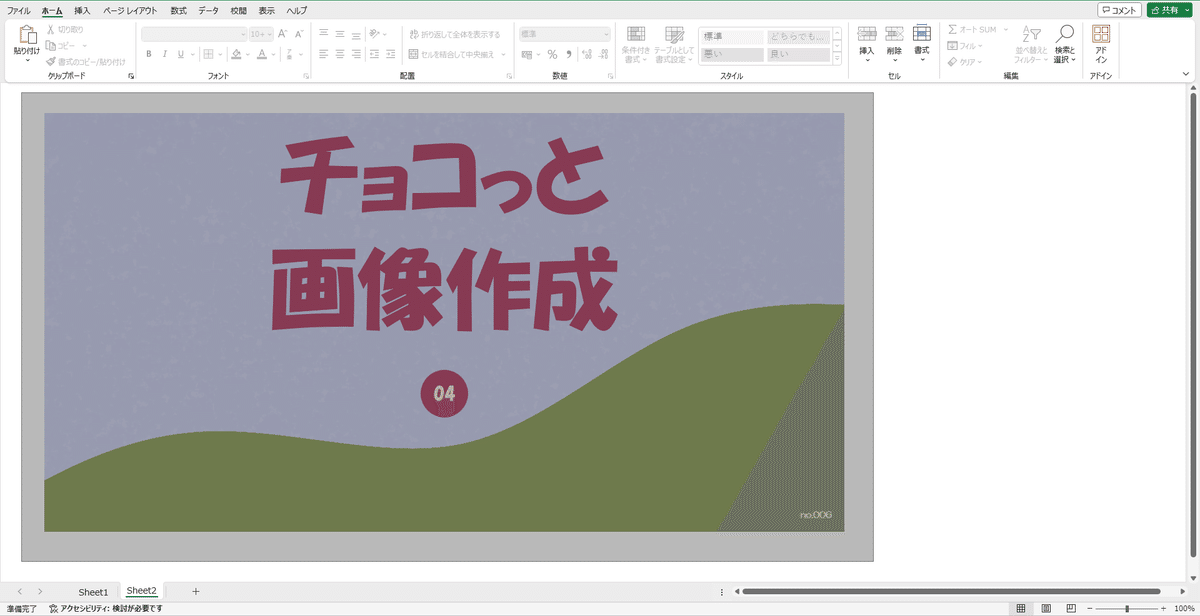Open the font name combo box
Image resolution: width=1200 pixels, height=616 pixels.
[x=194, y=34]
